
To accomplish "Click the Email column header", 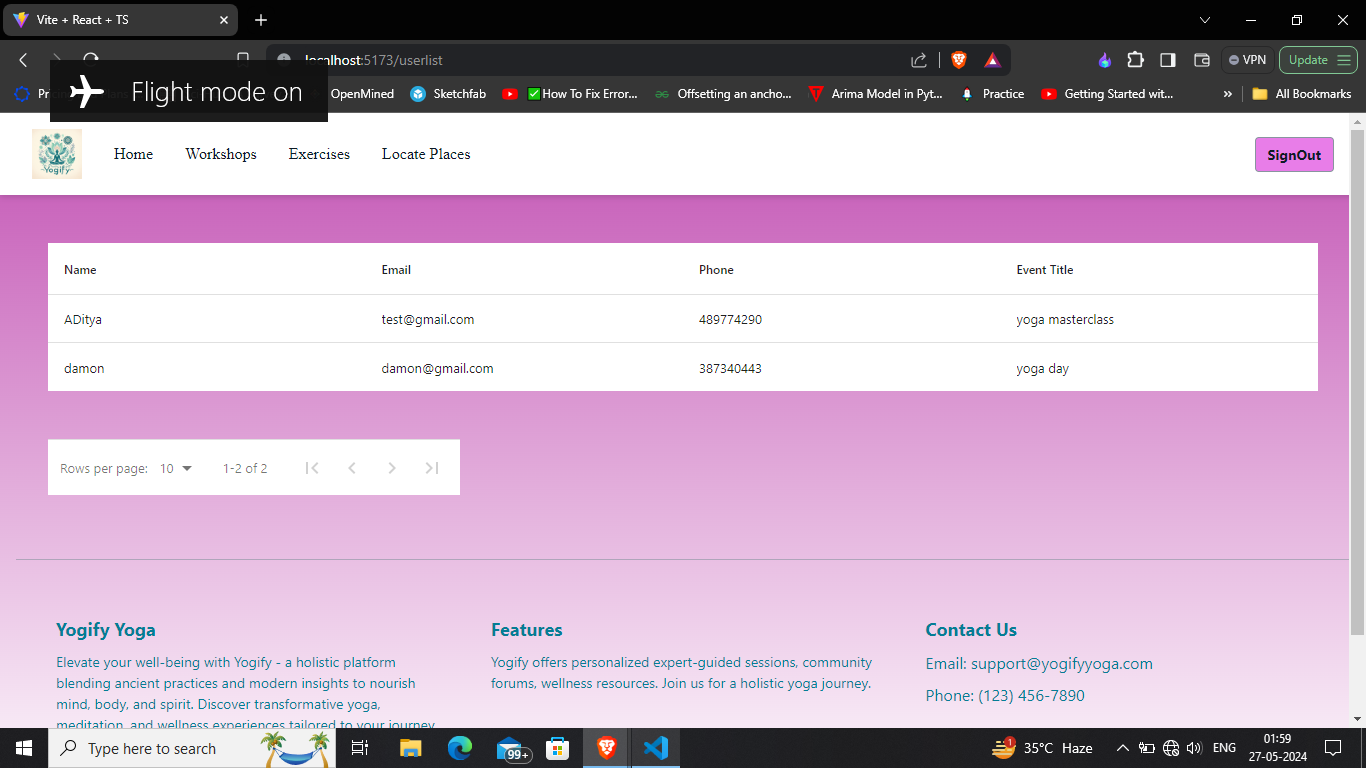I will pos(396,270).
